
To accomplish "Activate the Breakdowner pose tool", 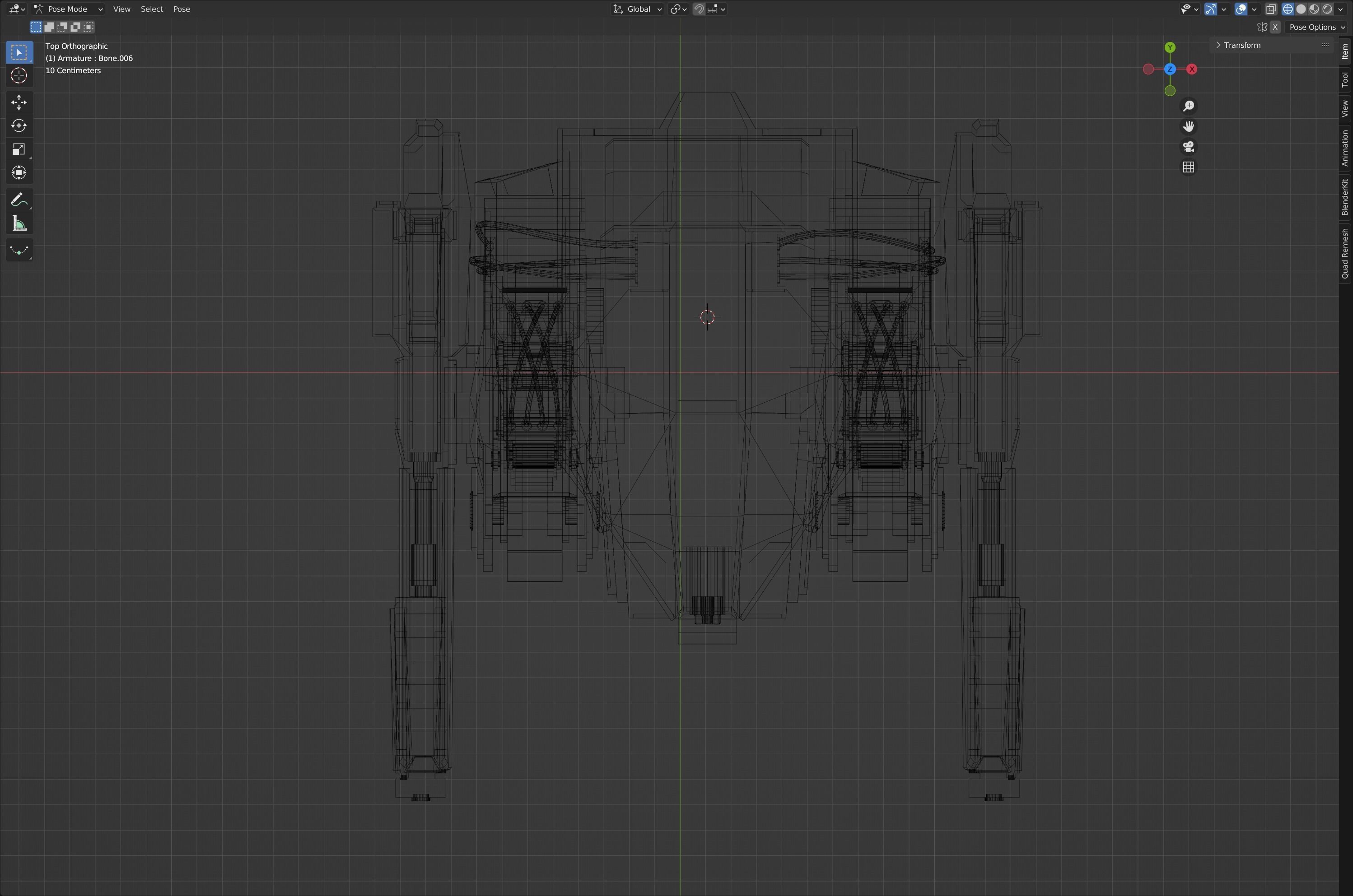I will click(19, 250).
